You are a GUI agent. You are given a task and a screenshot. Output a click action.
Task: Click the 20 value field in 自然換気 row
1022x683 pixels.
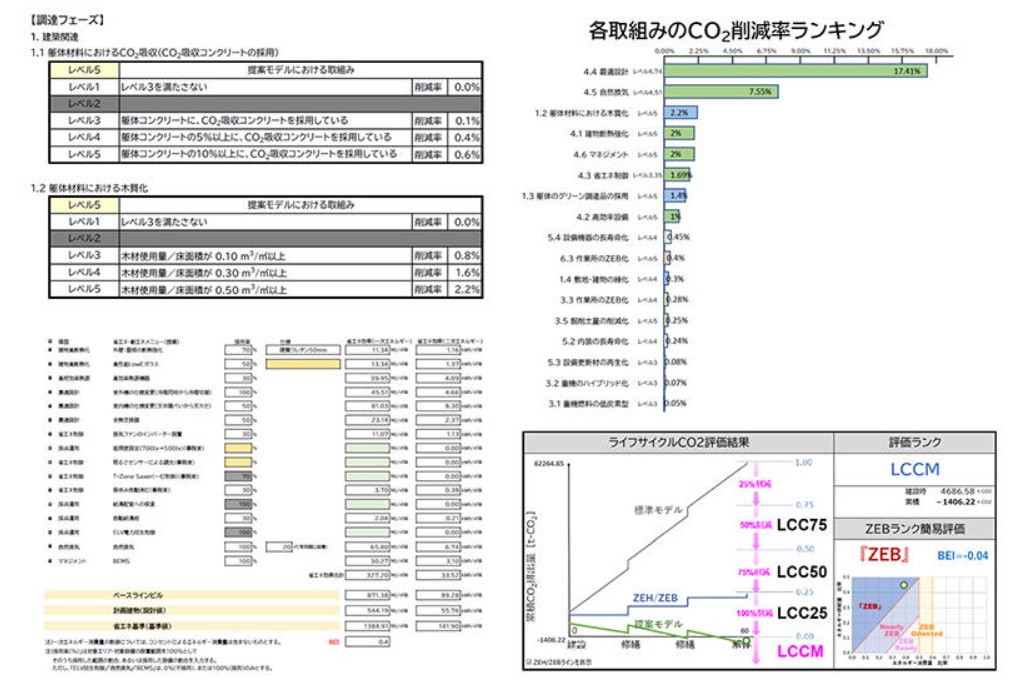pyautogui.click(x=279, y=547)
